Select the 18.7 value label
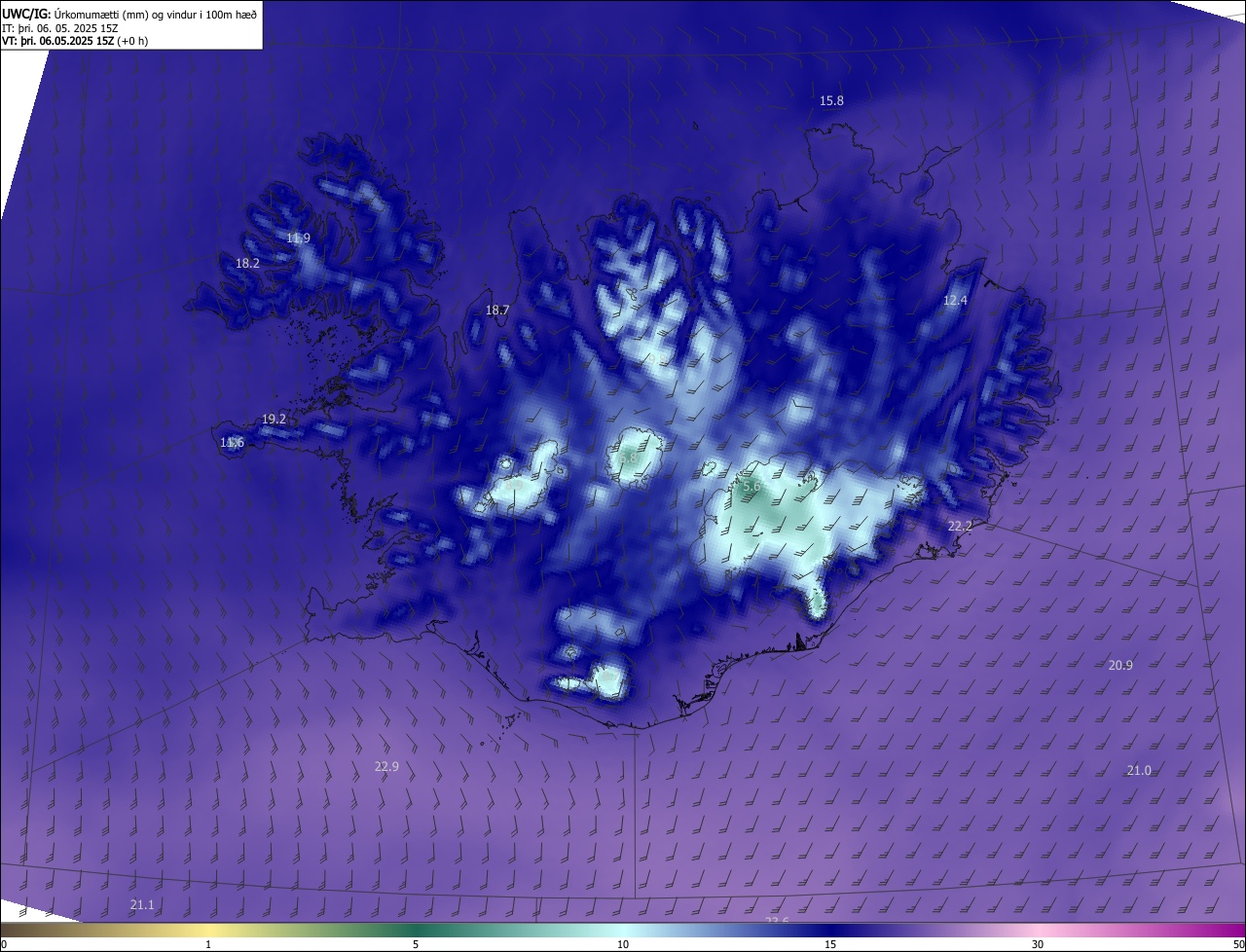The width and height of the screenshot is (1246, 952). tap(497, 310)
